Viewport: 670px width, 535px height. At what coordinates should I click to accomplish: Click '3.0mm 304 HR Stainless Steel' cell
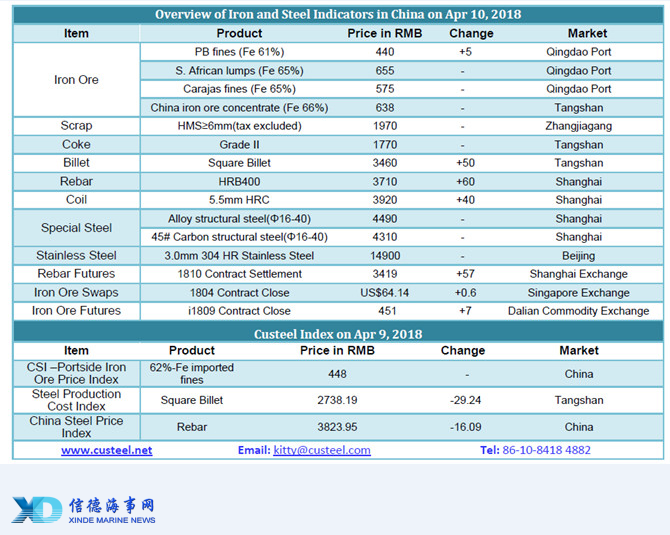tap(239, 256)
